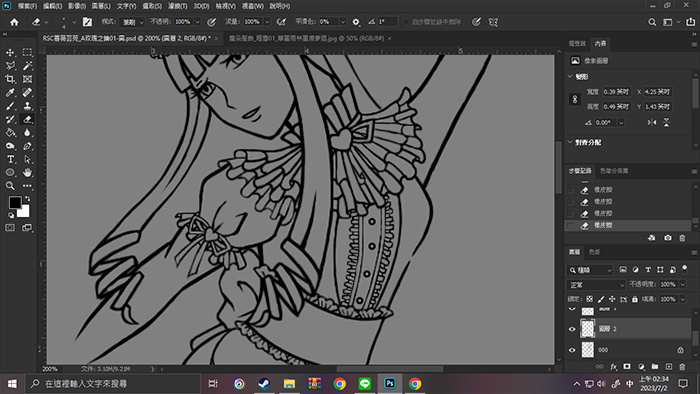Open smoothing 0% dropdown arrow
This screenshot has width=700, height=394.
tap(342, 22)
